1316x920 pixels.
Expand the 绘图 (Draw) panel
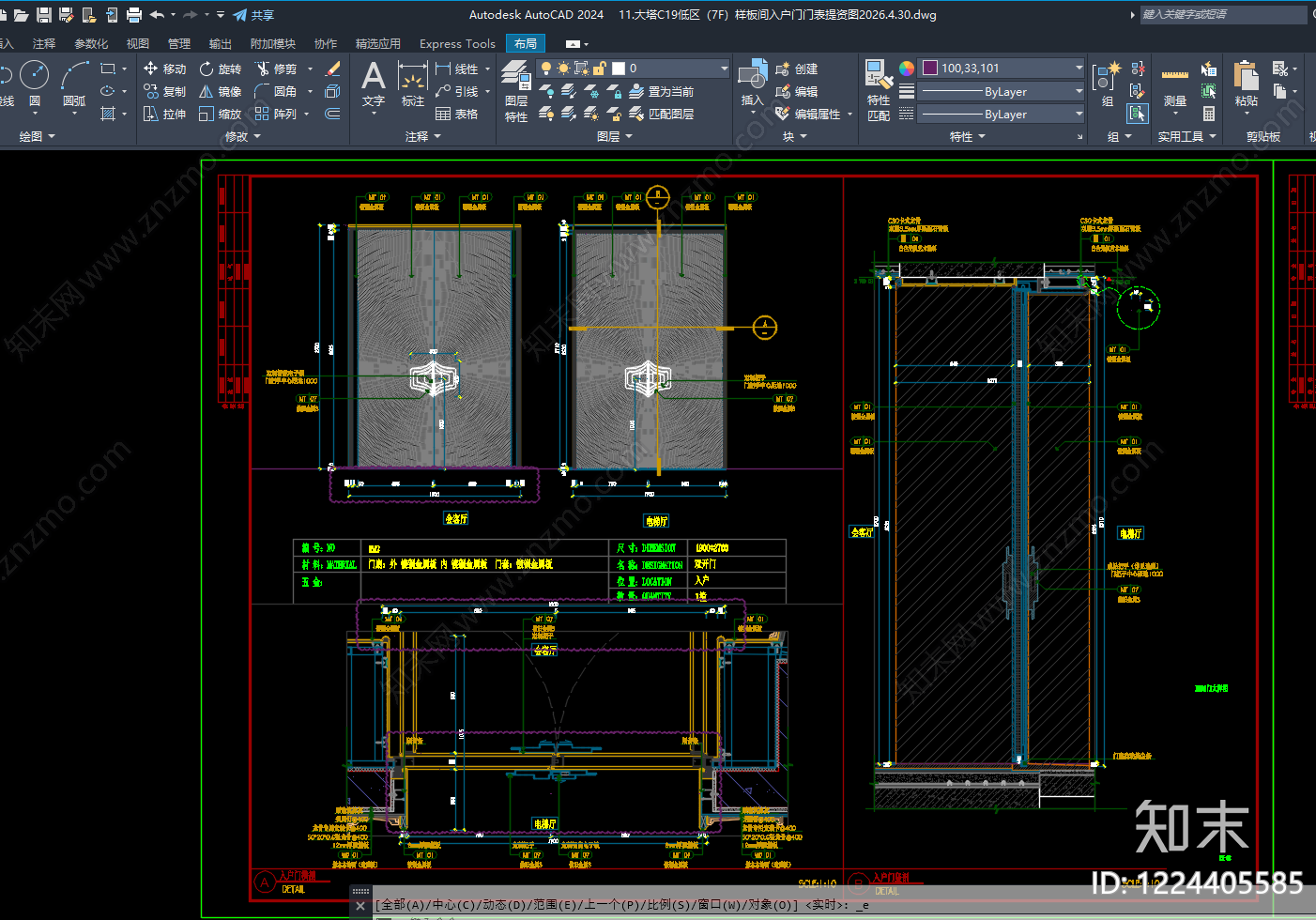coord(38,136)
